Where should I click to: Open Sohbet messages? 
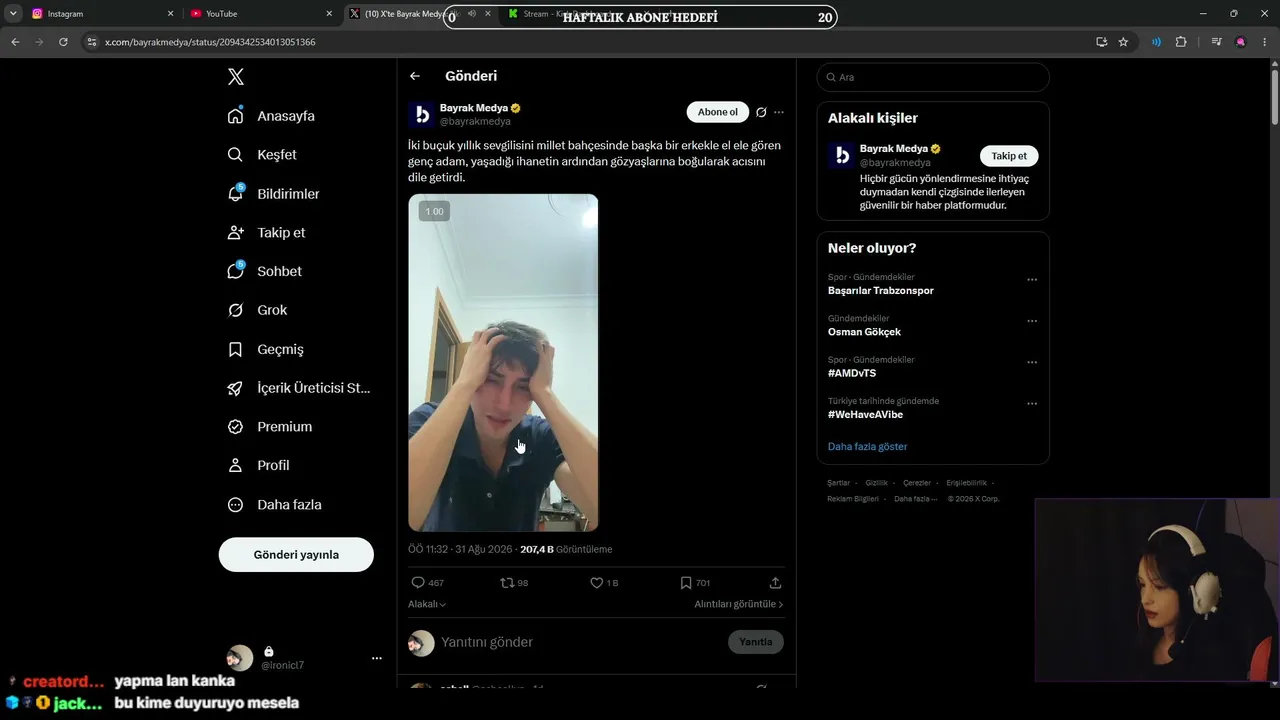click(264, 271)
